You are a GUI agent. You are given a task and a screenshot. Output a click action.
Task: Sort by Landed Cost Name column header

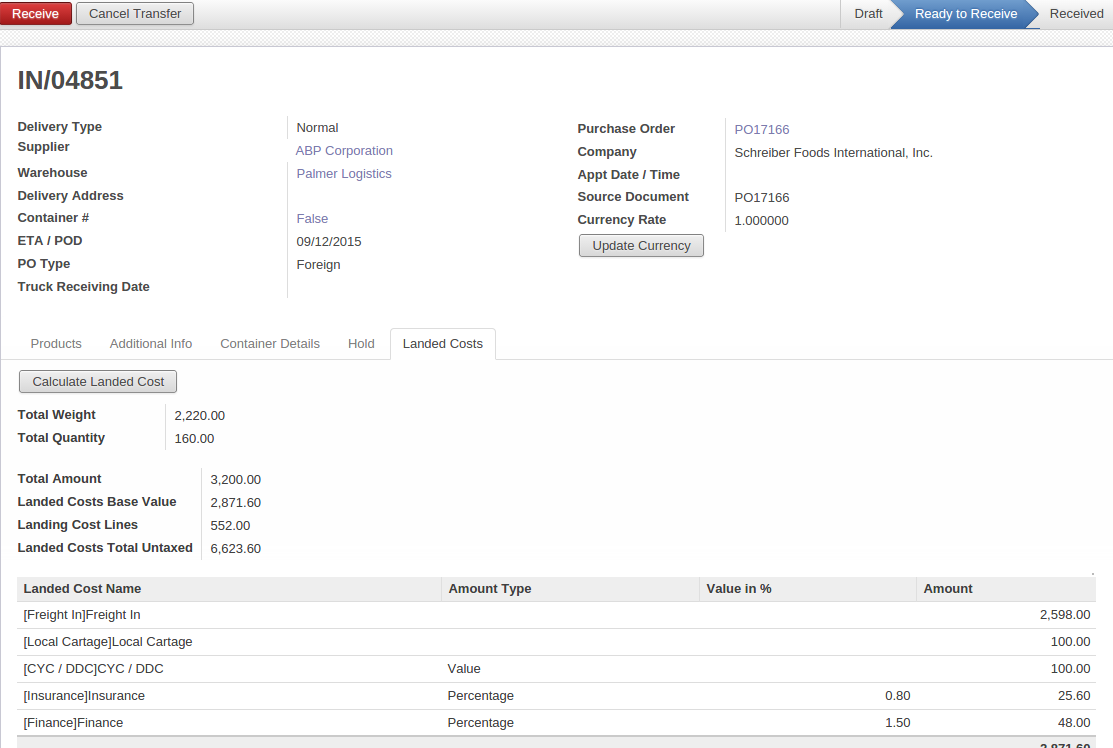tap(229, 589)
